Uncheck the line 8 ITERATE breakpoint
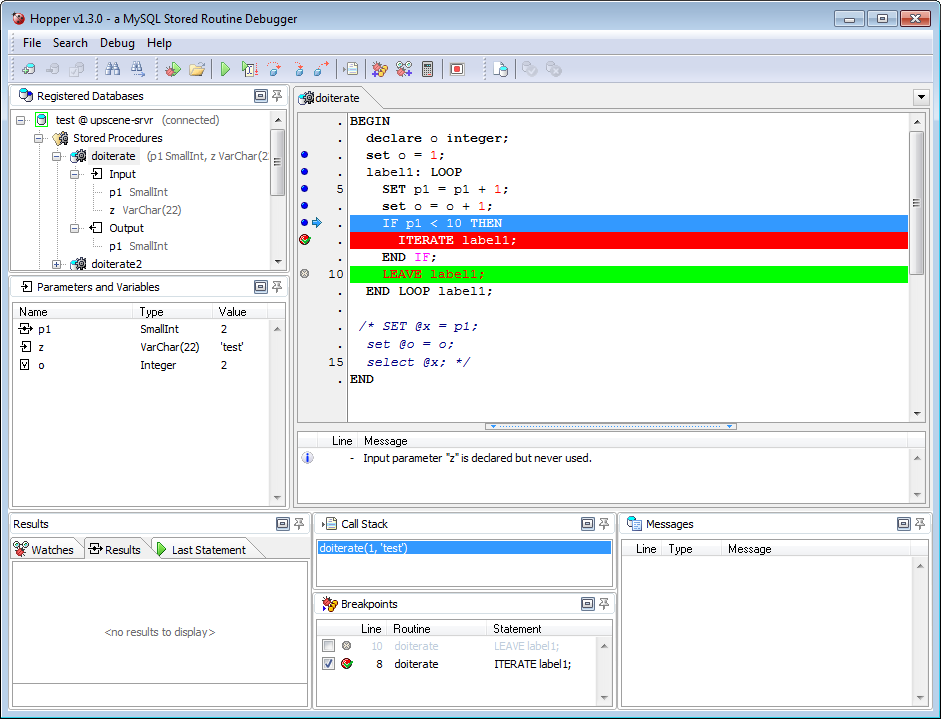Viewport: 941px width, 719px height. [x=328, y=664]
